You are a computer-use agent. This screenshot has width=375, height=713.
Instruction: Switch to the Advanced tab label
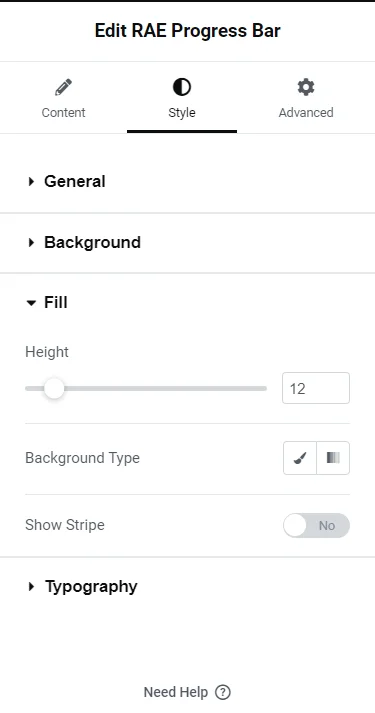click(x=306, y=112)
